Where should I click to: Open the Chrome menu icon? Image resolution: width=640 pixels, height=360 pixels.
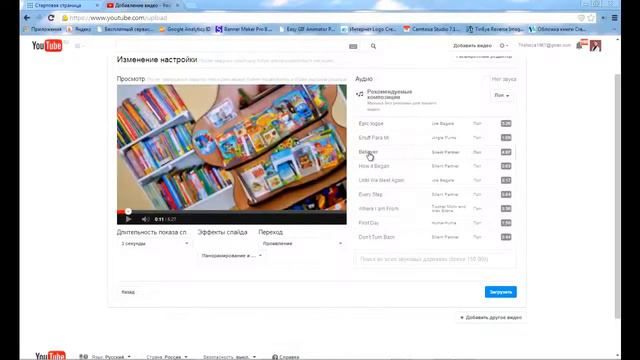coord(615,18)
